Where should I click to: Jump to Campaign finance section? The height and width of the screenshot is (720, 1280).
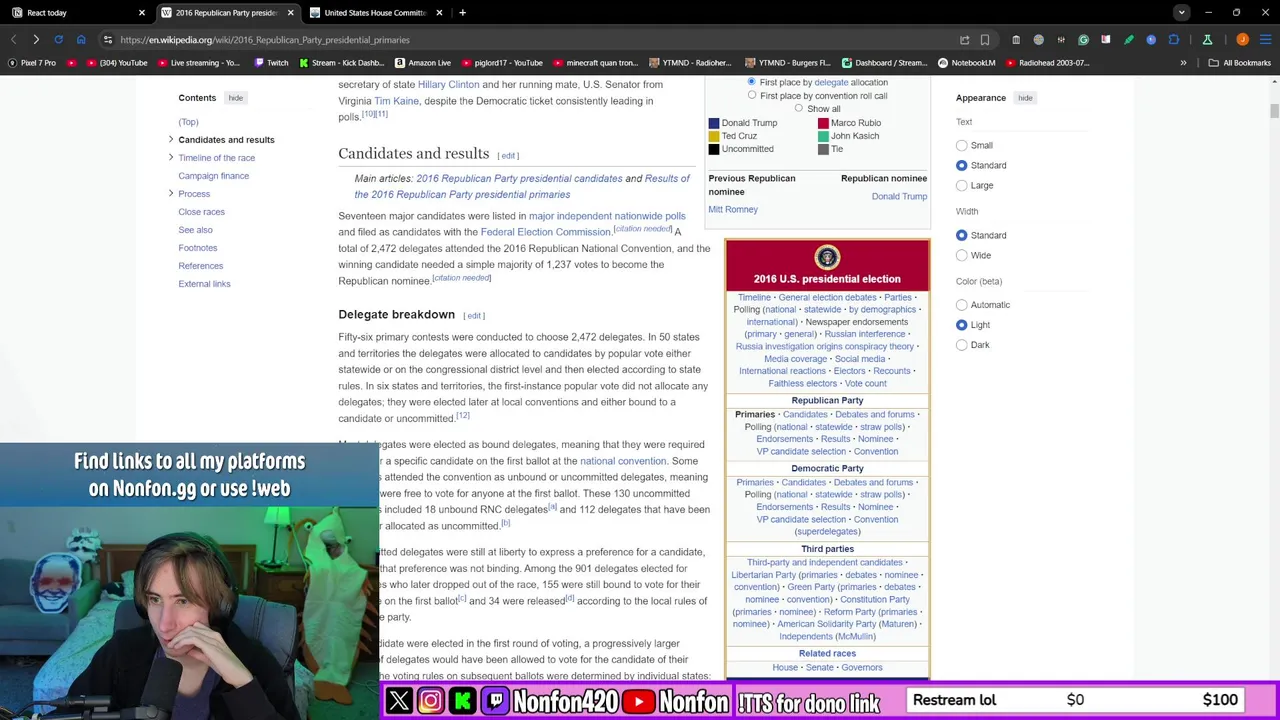click(x=213, y=176)
